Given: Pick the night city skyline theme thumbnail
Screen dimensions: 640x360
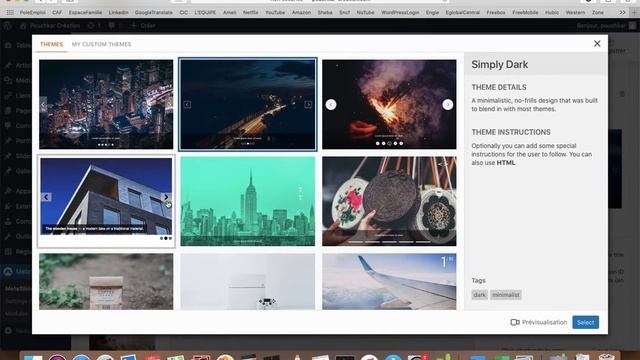Looking at the screenshot, I should pyautogui.click(x=106, y=104).
